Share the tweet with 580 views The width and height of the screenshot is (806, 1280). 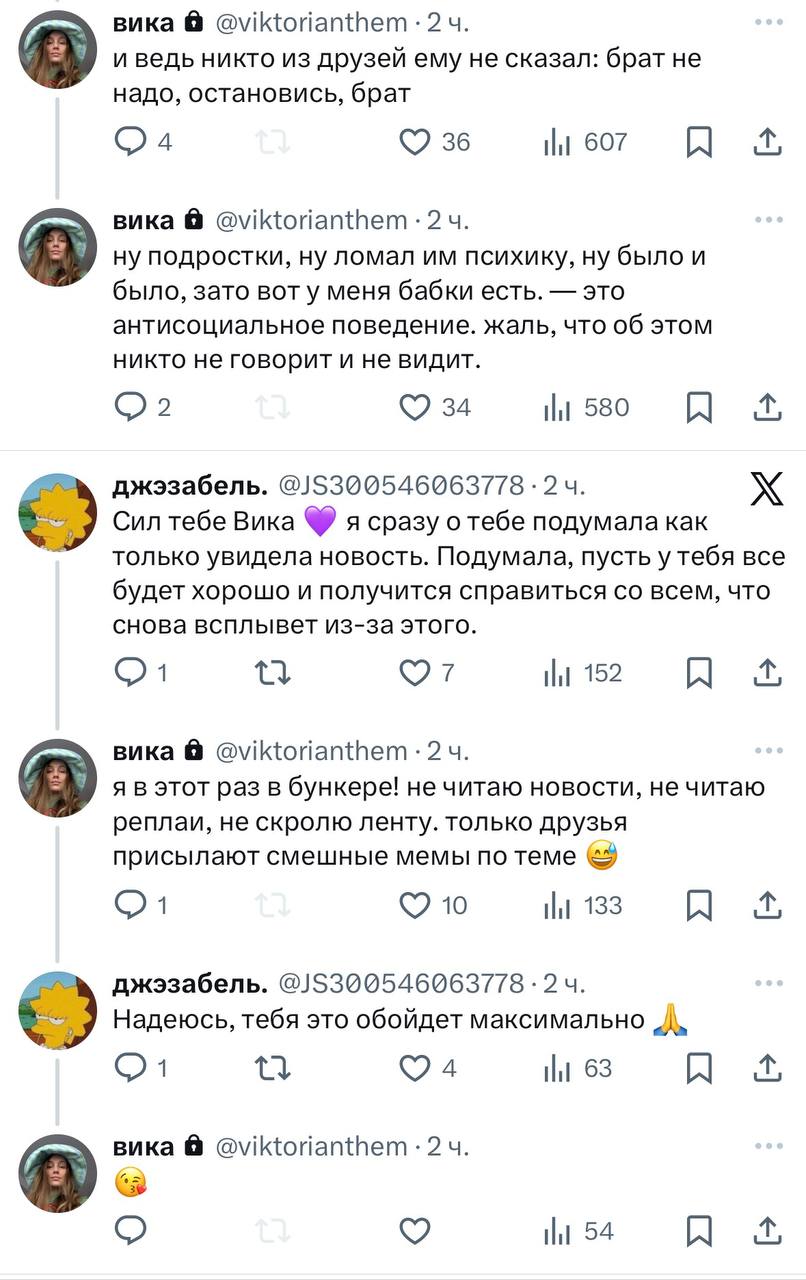(766, 407)
